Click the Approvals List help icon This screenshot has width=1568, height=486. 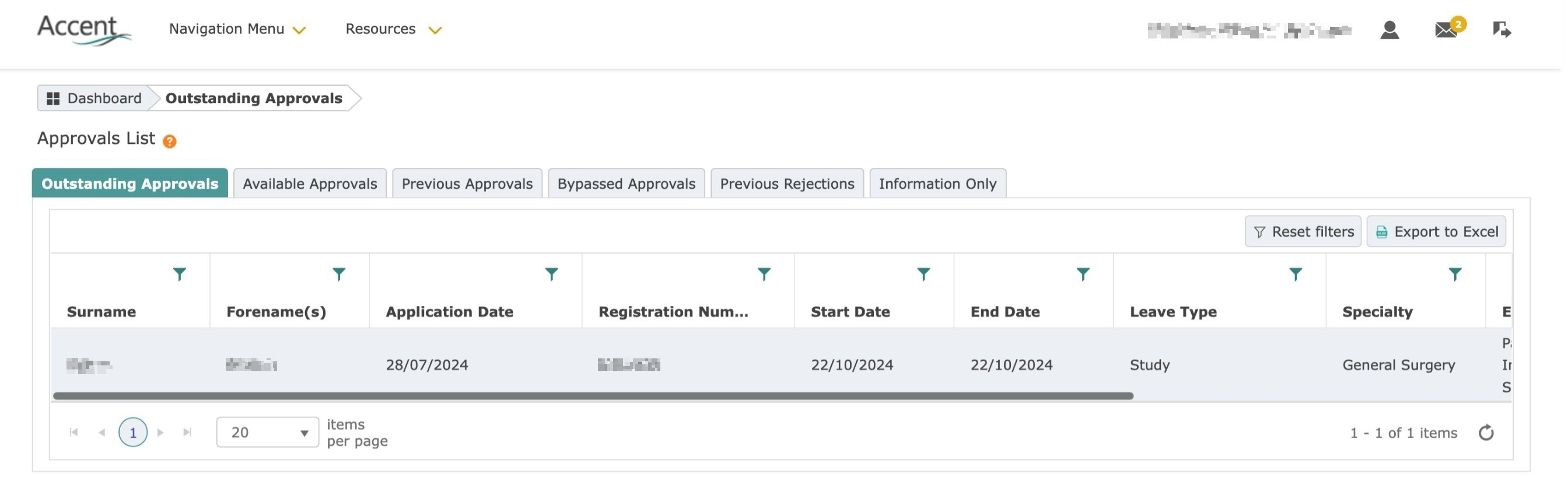(170, 141)
